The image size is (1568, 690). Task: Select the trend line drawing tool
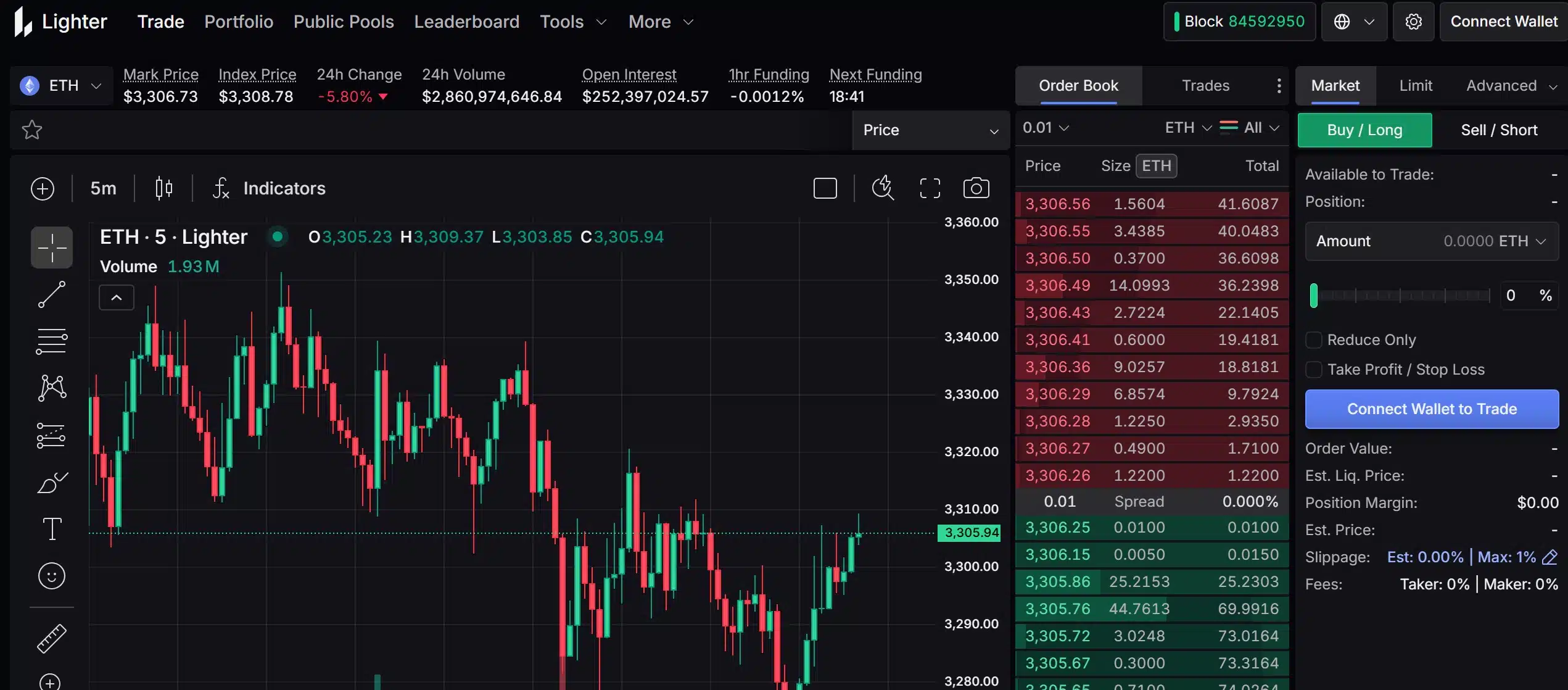(52, 294)
